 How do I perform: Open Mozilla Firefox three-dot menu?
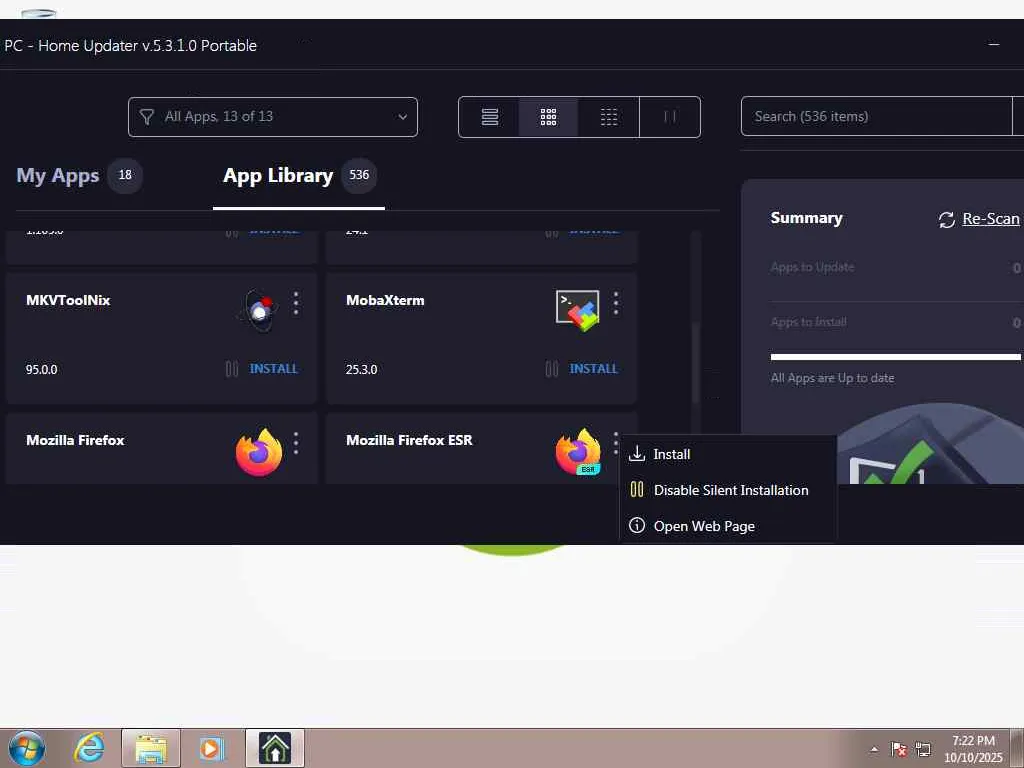point(296,443)
